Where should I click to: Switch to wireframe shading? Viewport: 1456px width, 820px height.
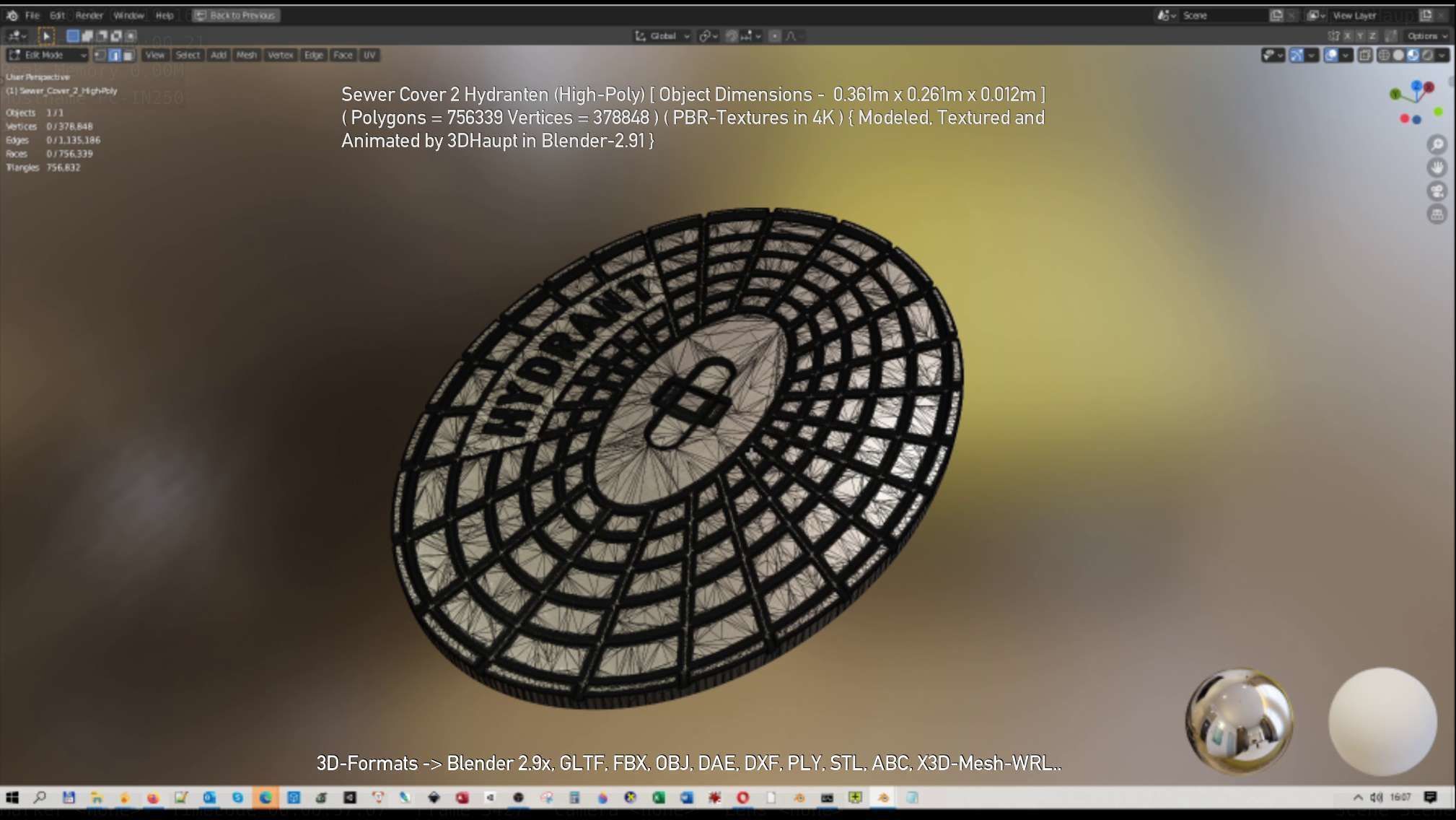point(1384,55)
